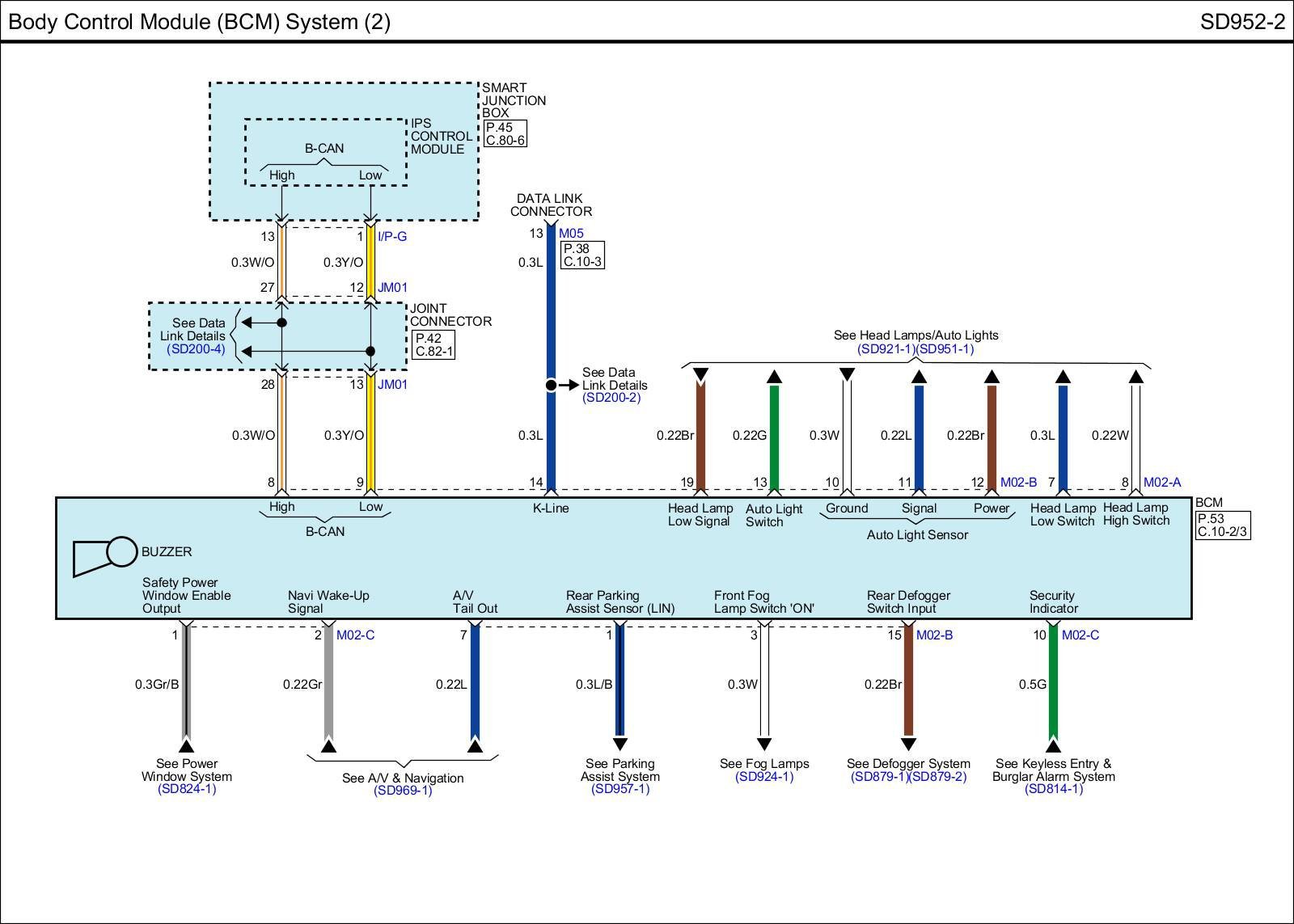This screenshot has height=924, width=1294.
Task: Click arrowhead below the 0.5G green wire
Action: tap(1053, 745)
